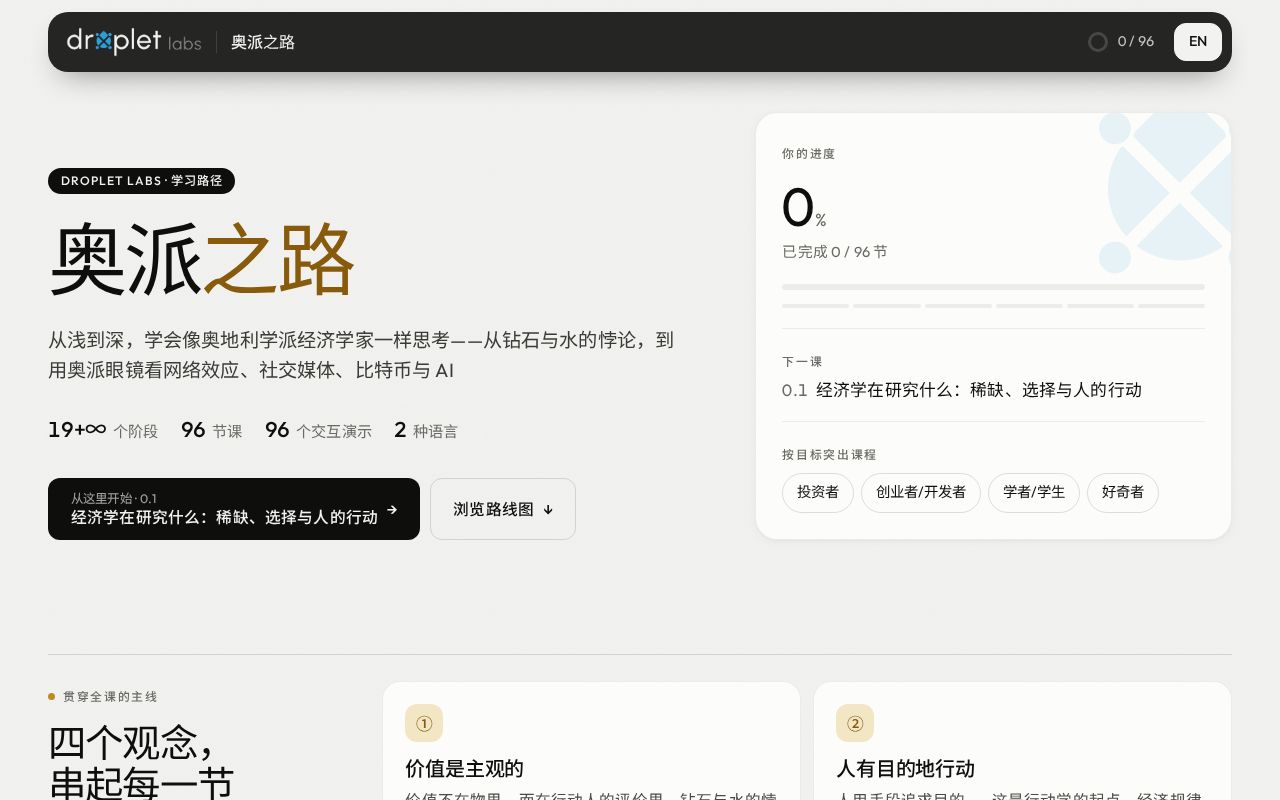Click the large 奥派之路 hero heading
This screenshot has width=1280, height=800.
[x=202, y=260]
